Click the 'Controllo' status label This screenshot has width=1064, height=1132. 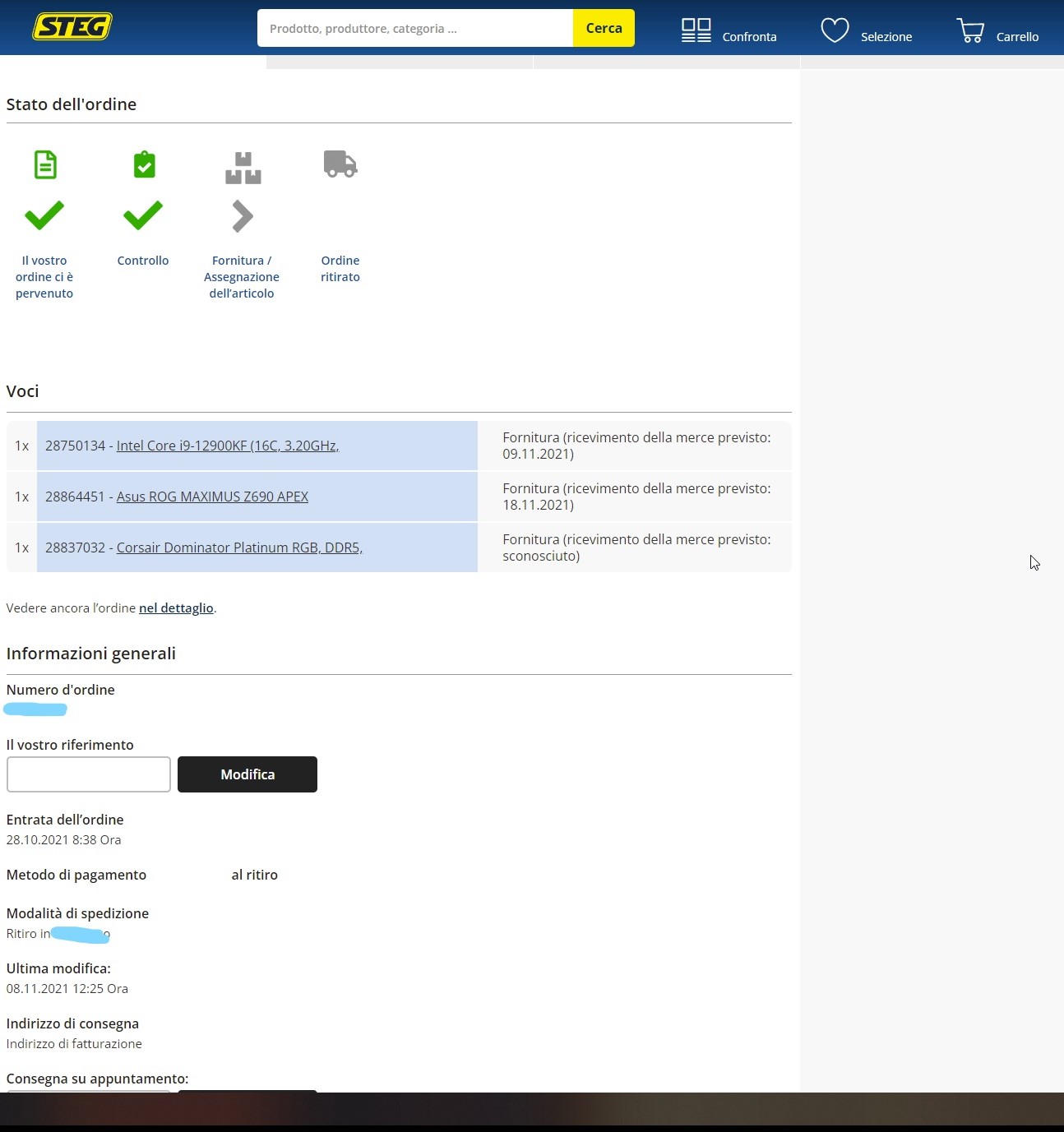coord(143,261)
